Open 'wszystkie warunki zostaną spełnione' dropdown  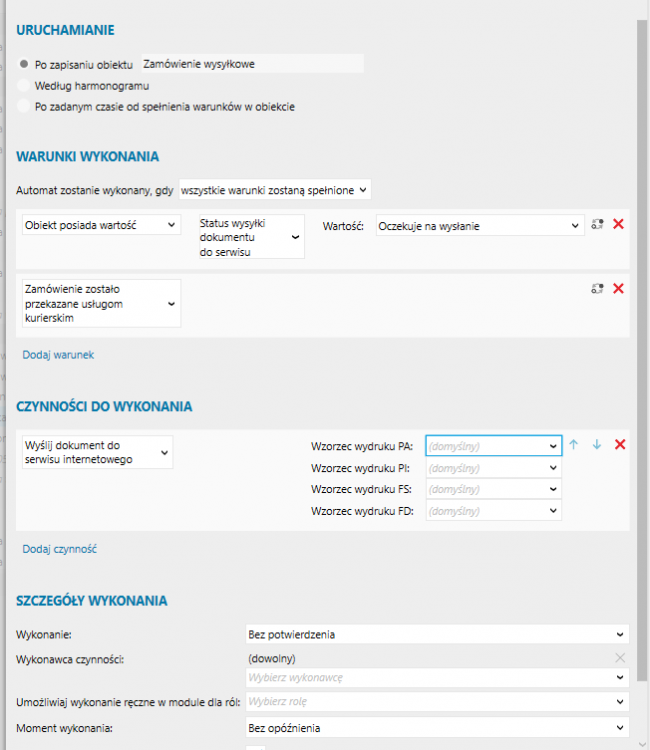[275, 190]
